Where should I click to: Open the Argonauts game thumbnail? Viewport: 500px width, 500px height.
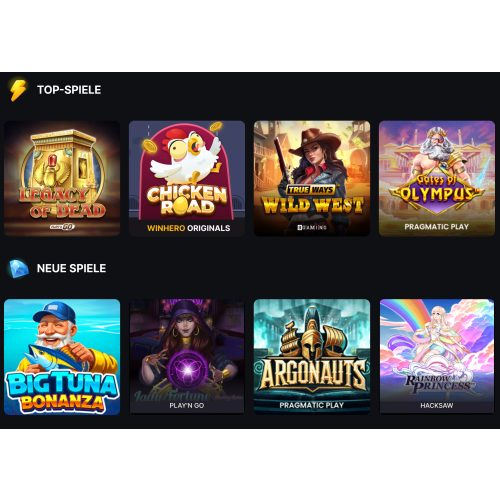[x=312, y=357]
